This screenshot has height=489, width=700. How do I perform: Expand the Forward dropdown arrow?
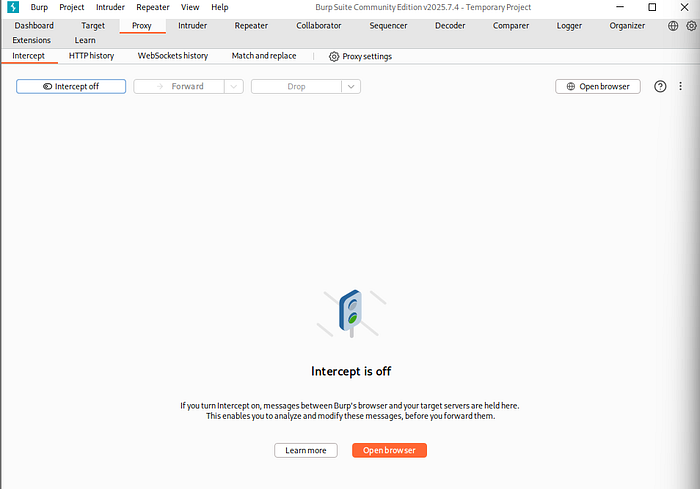pyautogui.click(x=234, y=86)
